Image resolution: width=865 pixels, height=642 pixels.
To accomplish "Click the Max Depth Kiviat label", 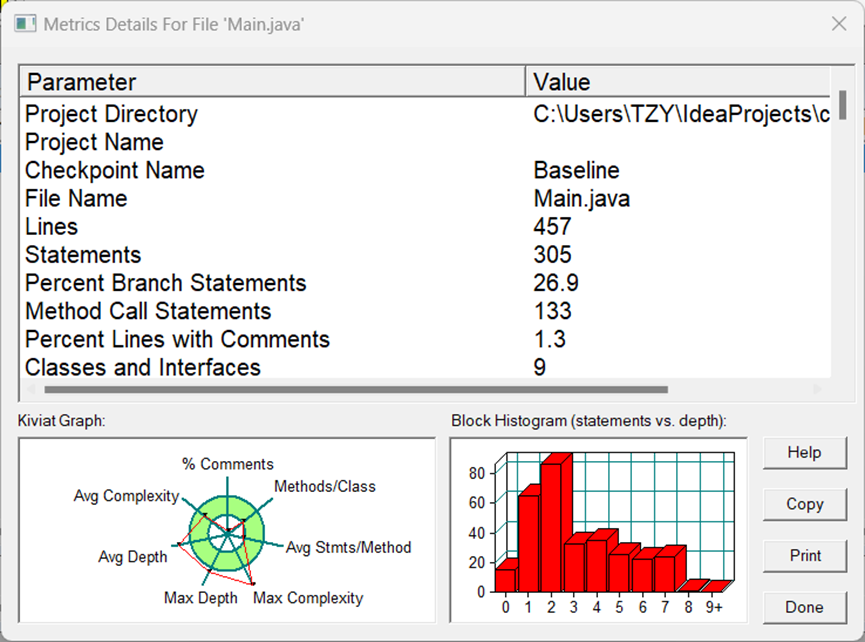I will pos(201,598).
